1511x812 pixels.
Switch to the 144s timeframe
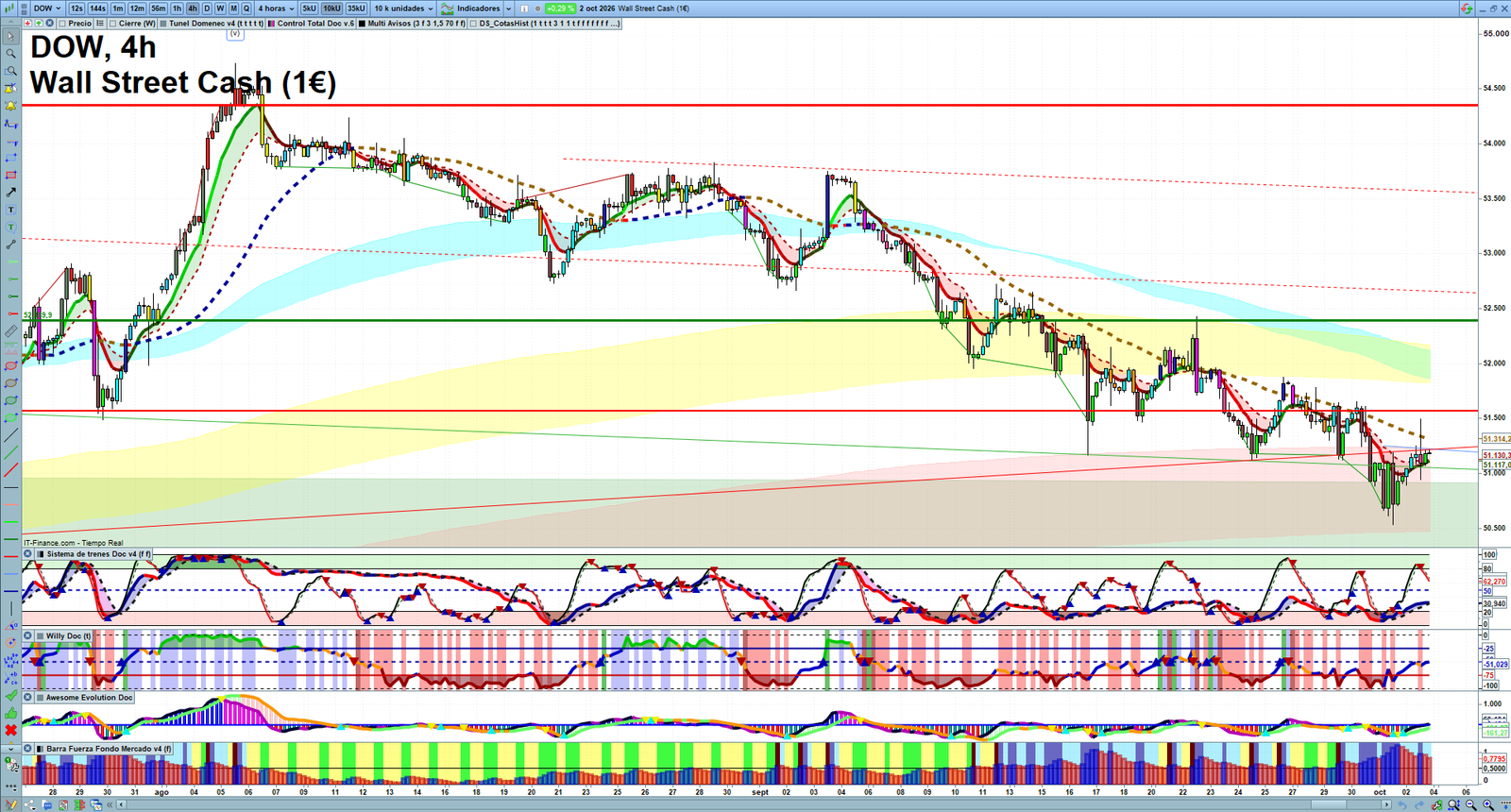pos(98,8)
